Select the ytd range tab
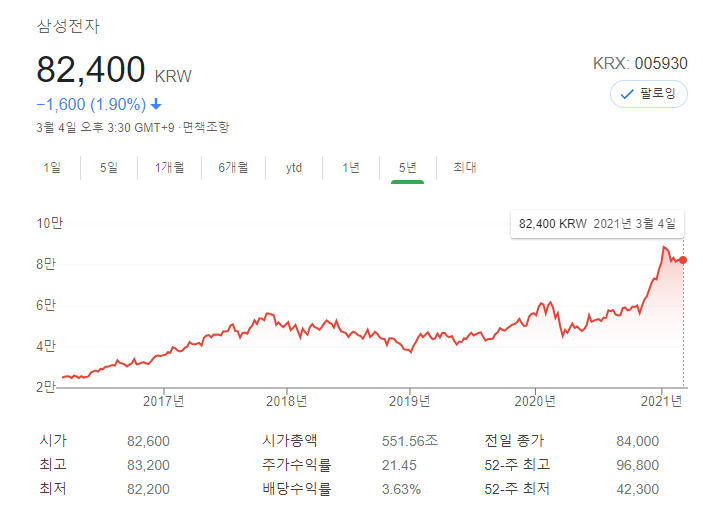The width and height of the screenshot is (703, 516). 294,168
